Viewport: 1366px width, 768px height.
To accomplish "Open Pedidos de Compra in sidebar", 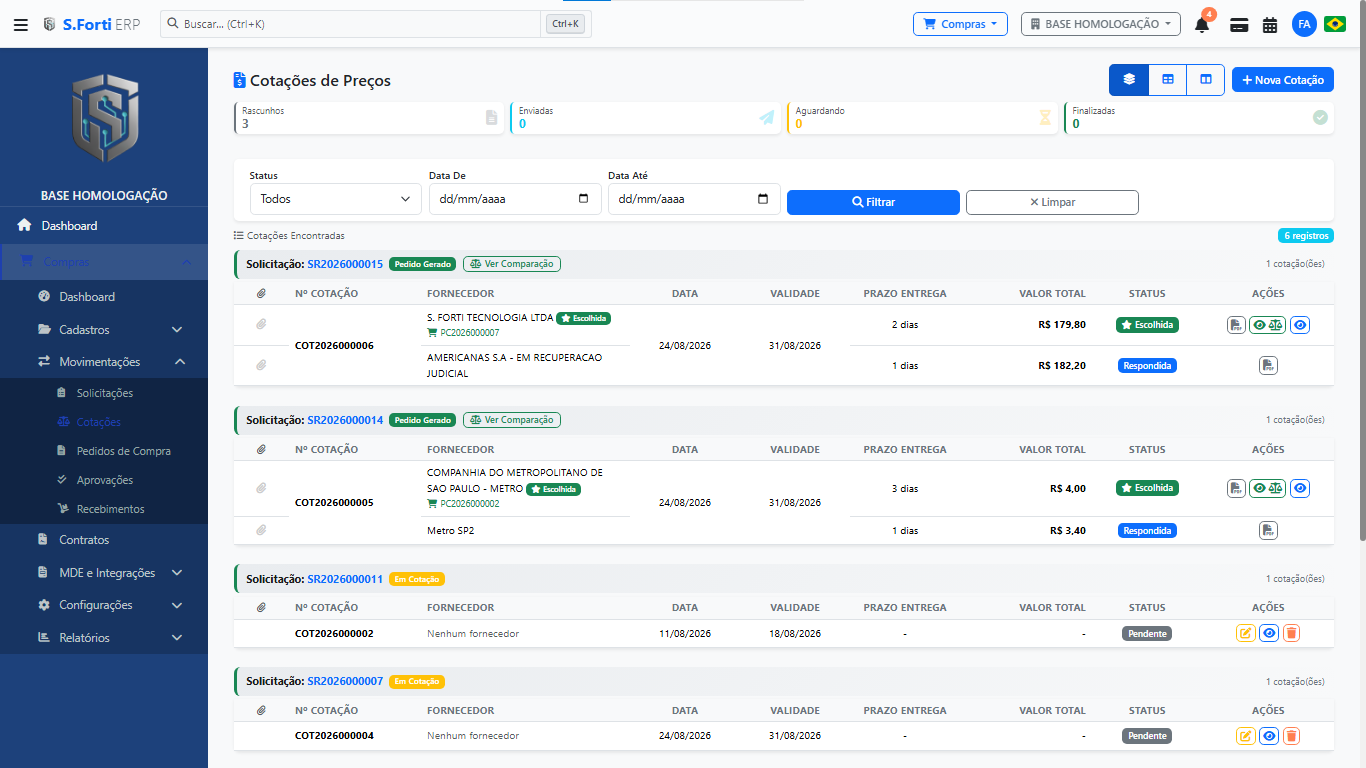I will [x=104, y=451].
